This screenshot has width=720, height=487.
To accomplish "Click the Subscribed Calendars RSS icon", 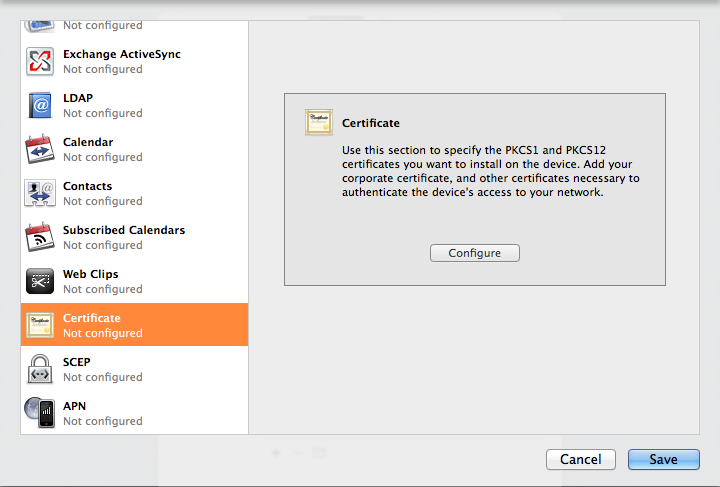I will tap(40, 237).
